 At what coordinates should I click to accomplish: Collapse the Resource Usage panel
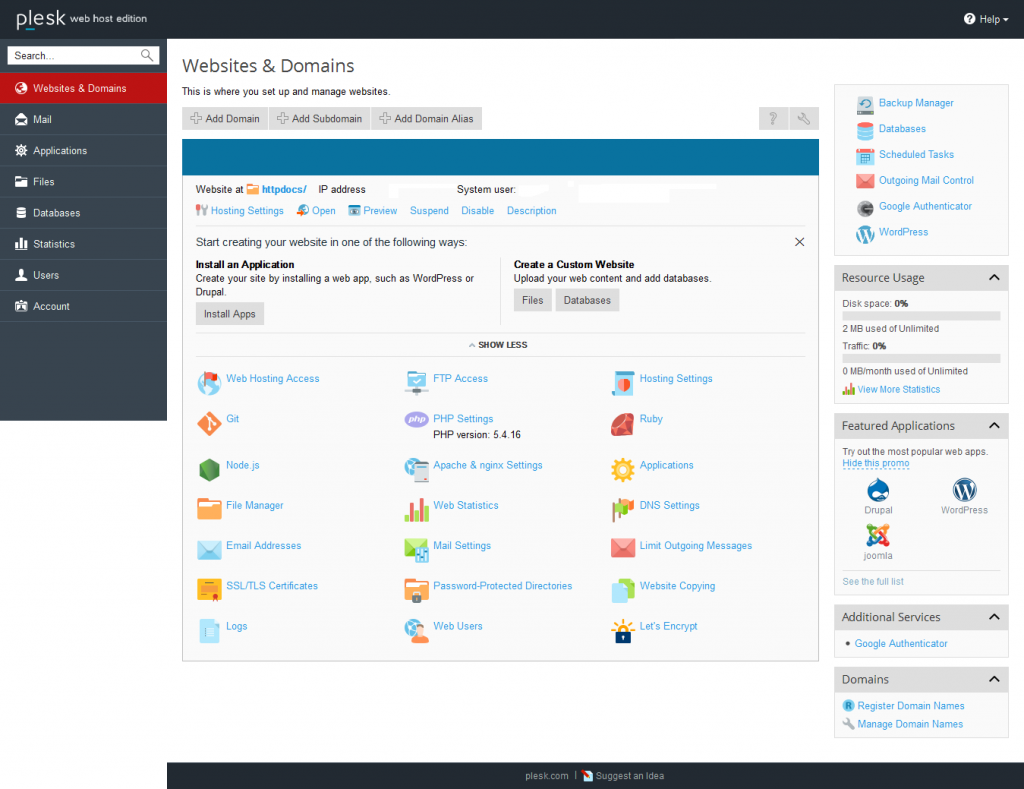[x=994, y=278]
